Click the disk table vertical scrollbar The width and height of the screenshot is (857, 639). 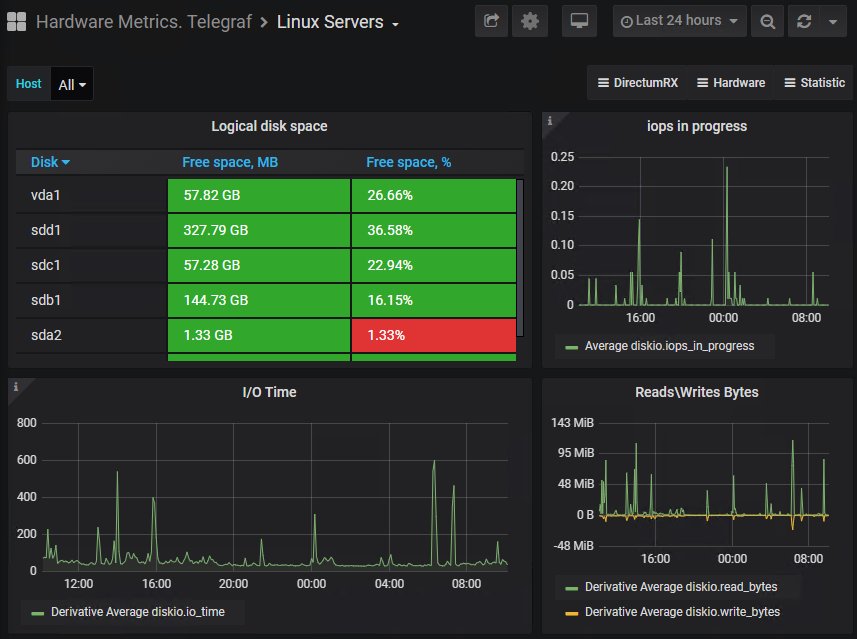520,257
